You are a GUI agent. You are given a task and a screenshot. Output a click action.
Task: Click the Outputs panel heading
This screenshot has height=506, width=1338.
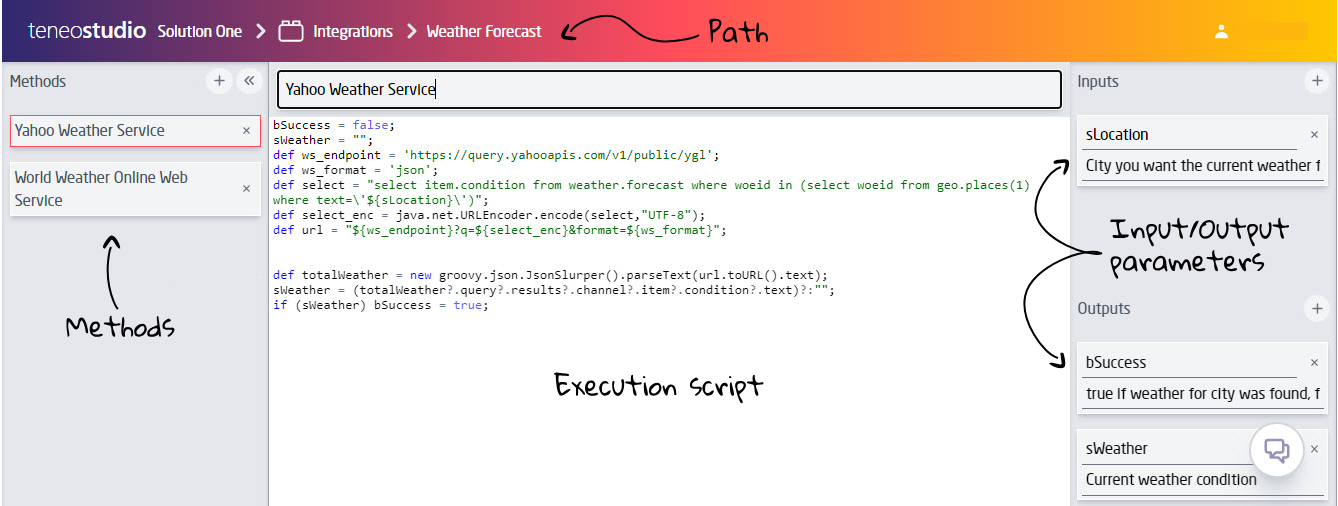click(1104, 309)
